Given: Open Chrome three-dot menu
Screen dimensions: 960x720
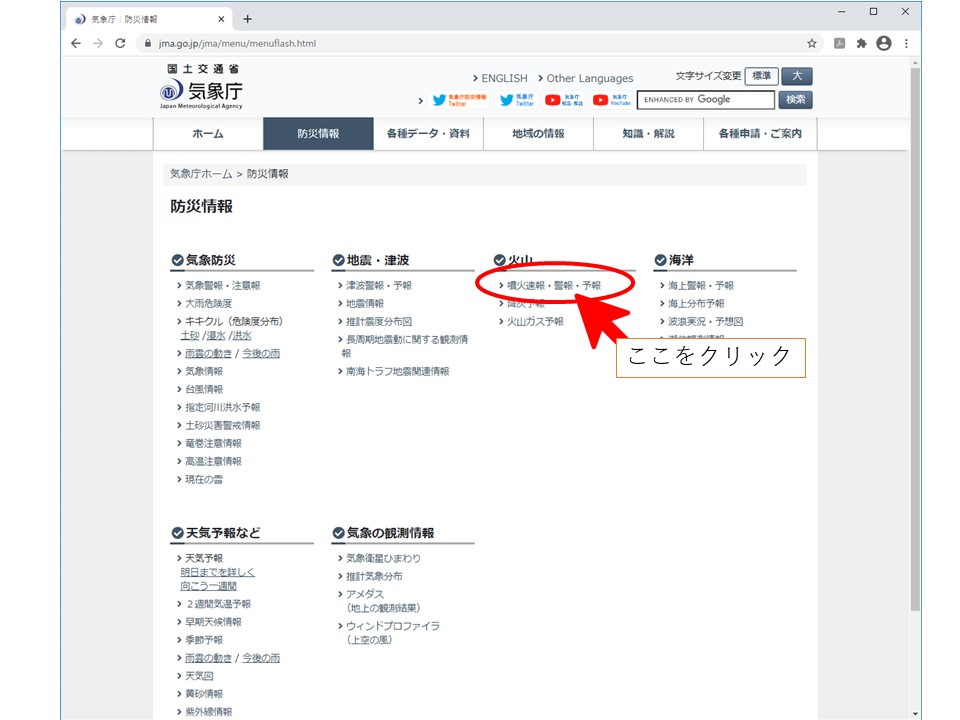Looking at the screenshot, I should tap(906, 44).
